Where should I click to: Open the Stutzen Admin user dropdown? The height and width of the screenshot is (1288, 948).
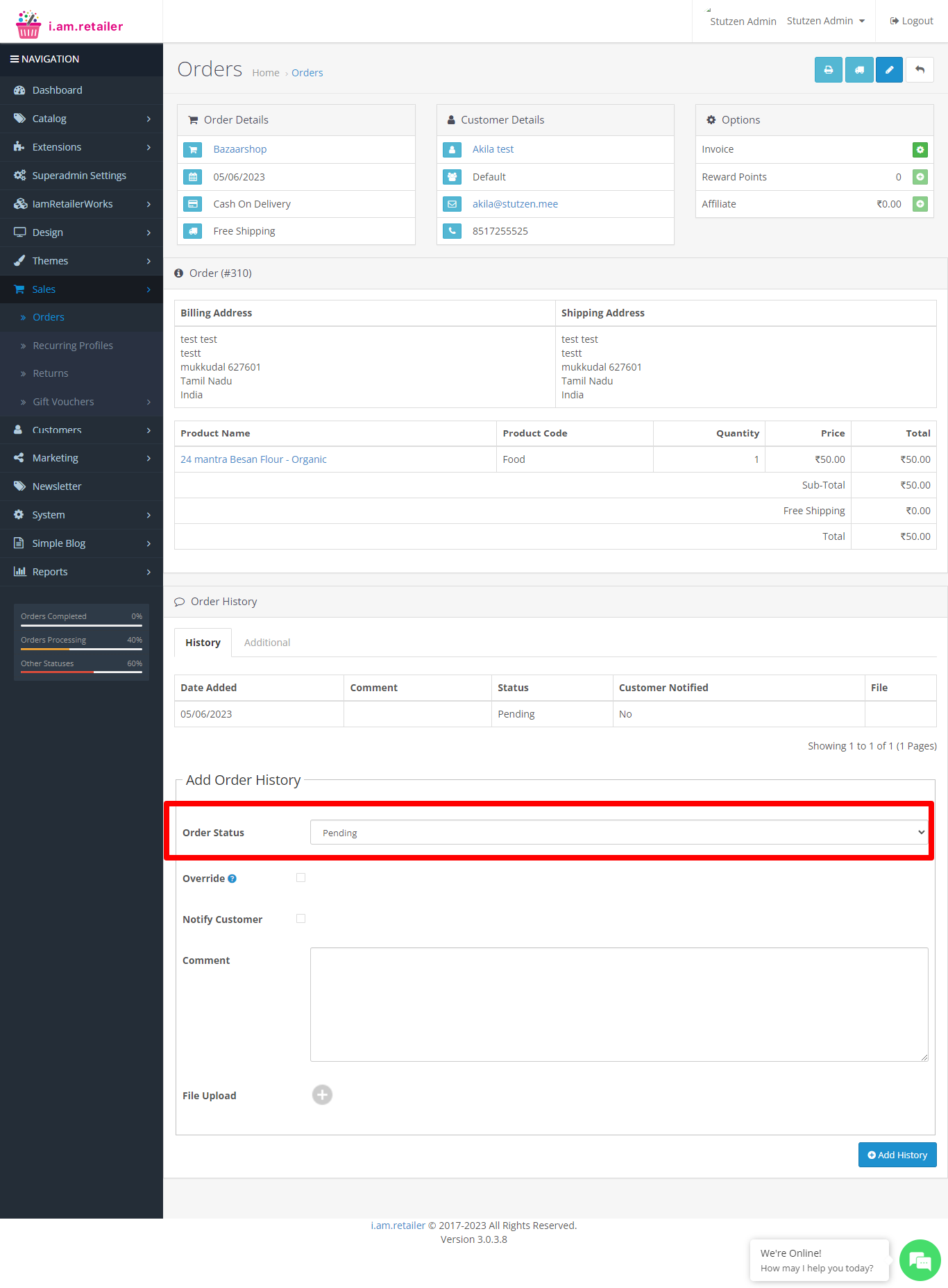(826, 21)
